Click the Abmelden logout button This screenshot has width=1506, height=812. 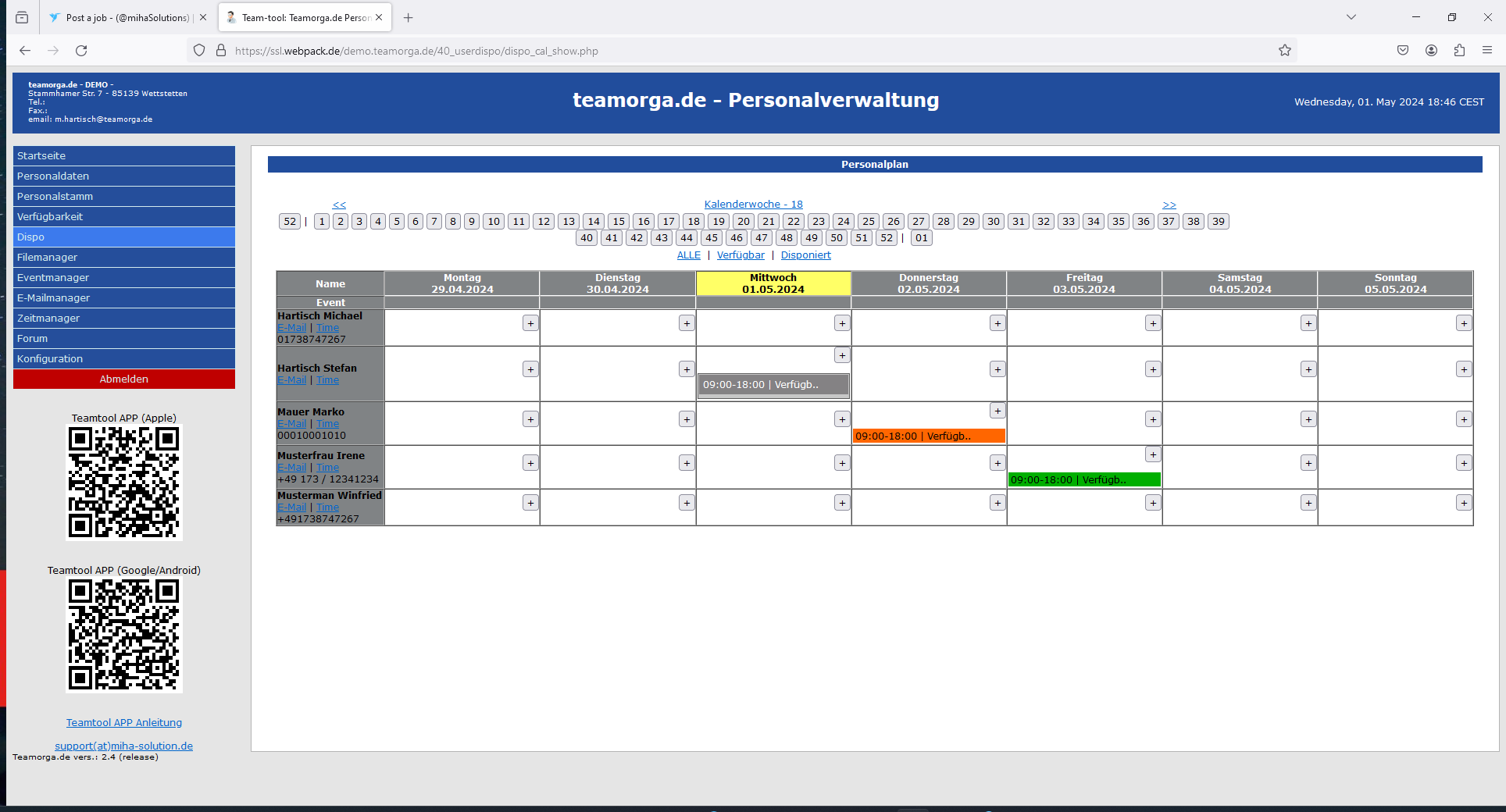point(123,379)
